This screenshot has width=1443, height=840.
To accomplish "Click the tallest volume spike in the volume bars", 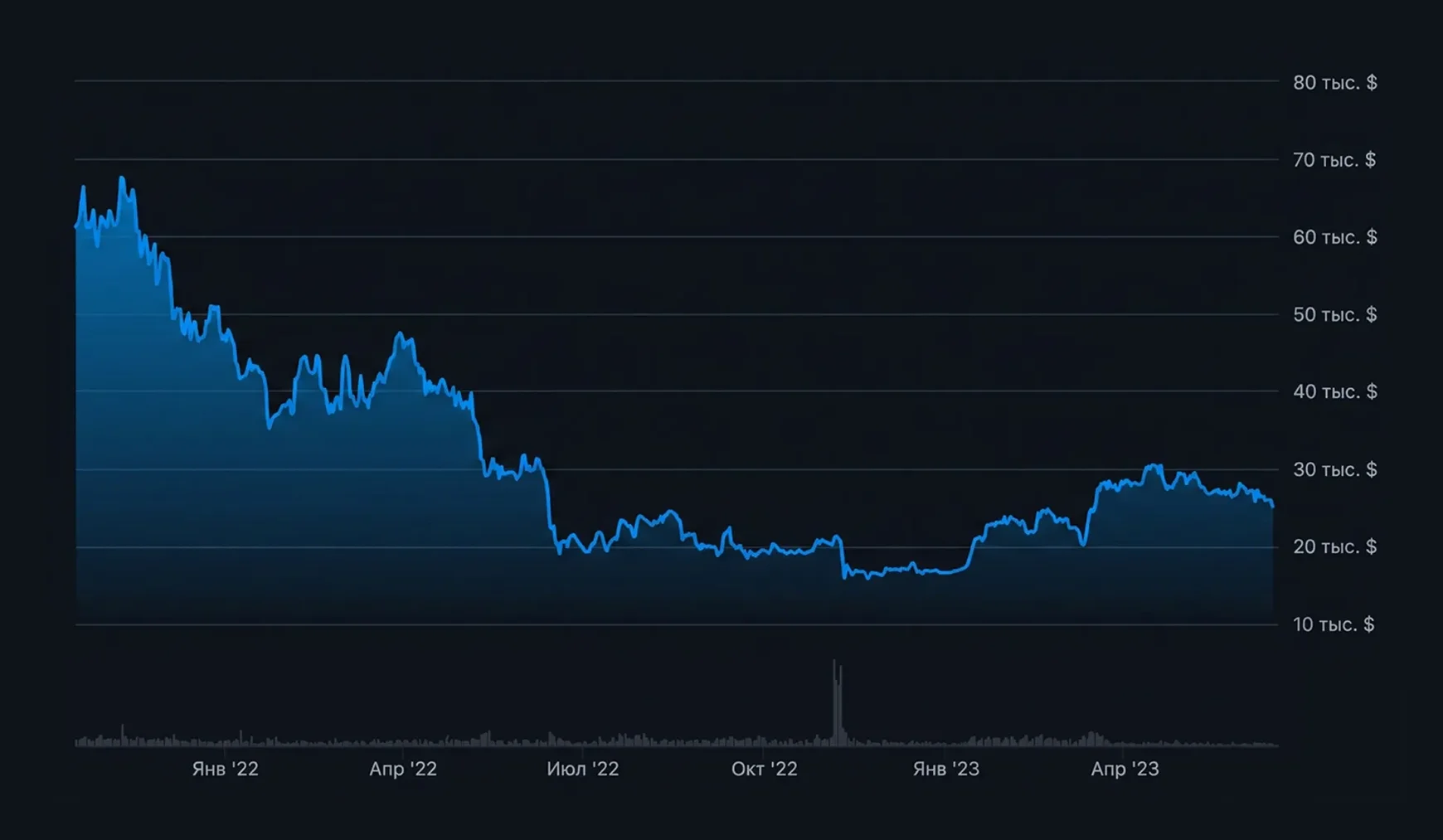I will [835, 703].
